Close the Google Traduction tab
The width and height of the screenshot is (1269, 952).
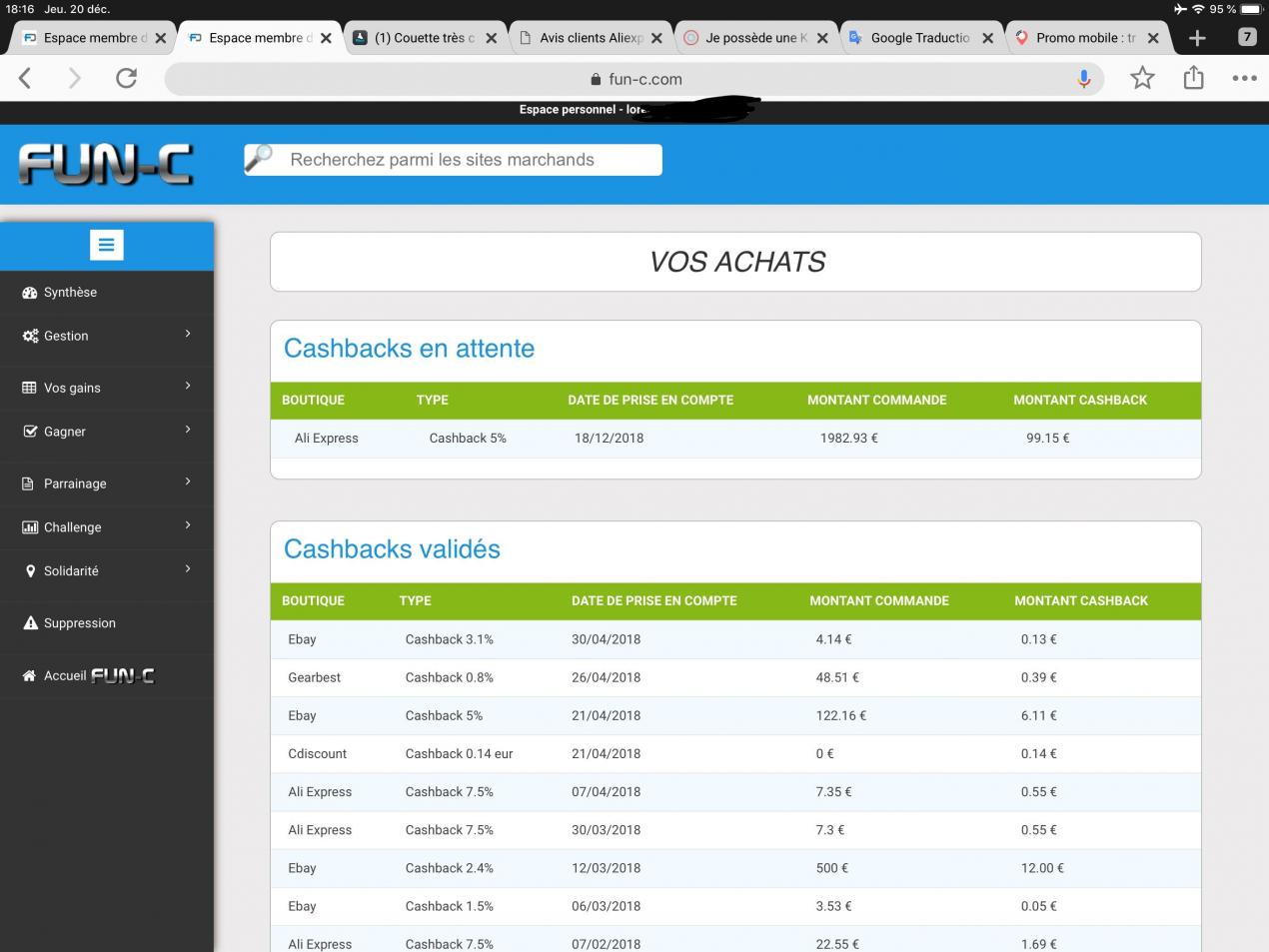coord(987,38)
